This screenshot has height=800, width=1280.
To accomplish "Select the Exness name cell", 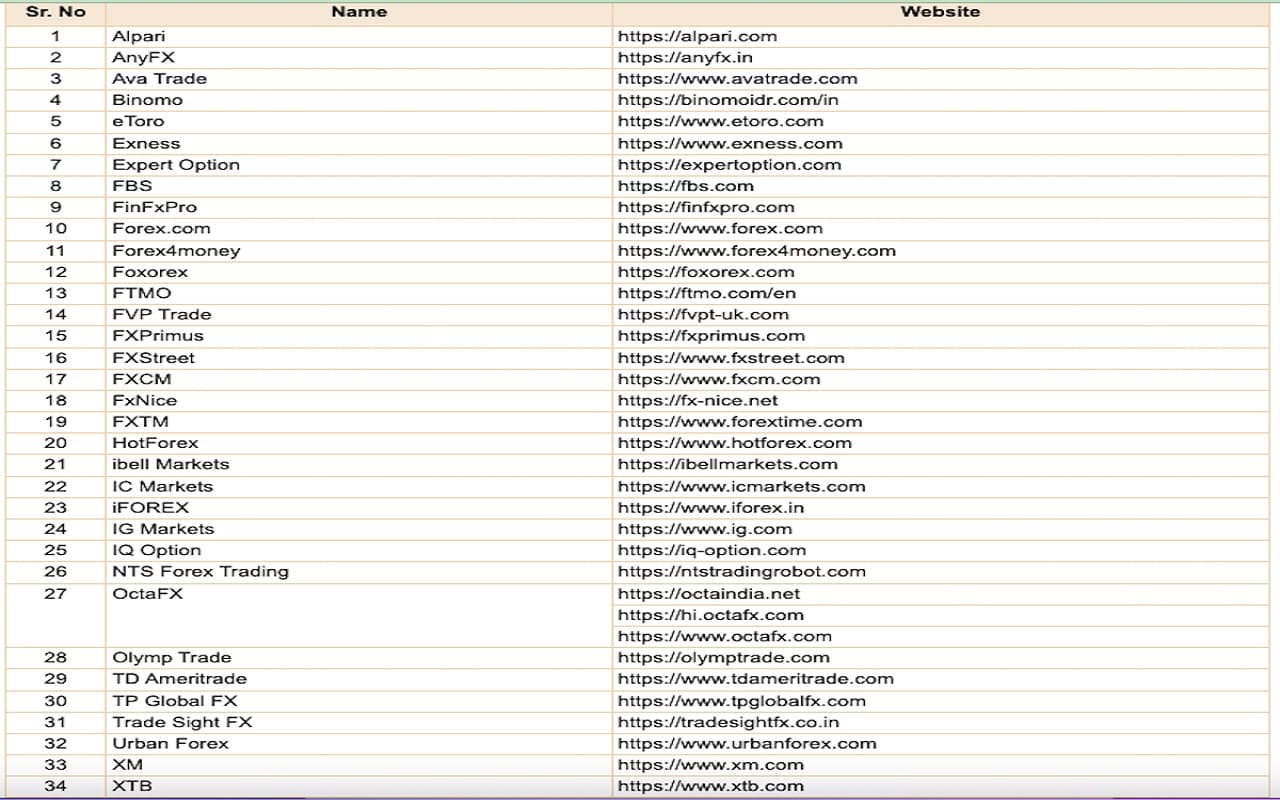I will 146,143.
